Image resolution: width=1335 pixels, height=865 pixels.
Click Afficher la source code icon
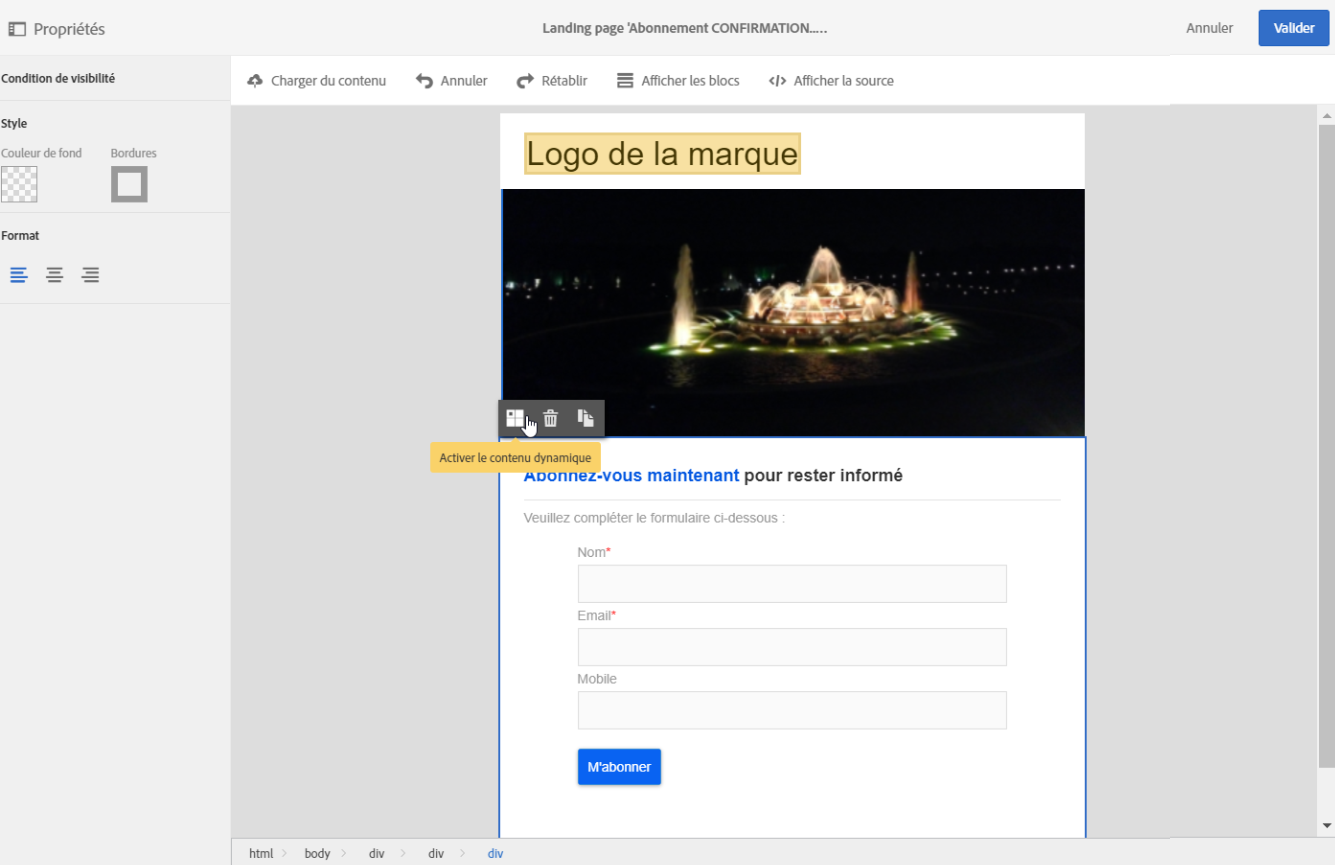[777, 81]
